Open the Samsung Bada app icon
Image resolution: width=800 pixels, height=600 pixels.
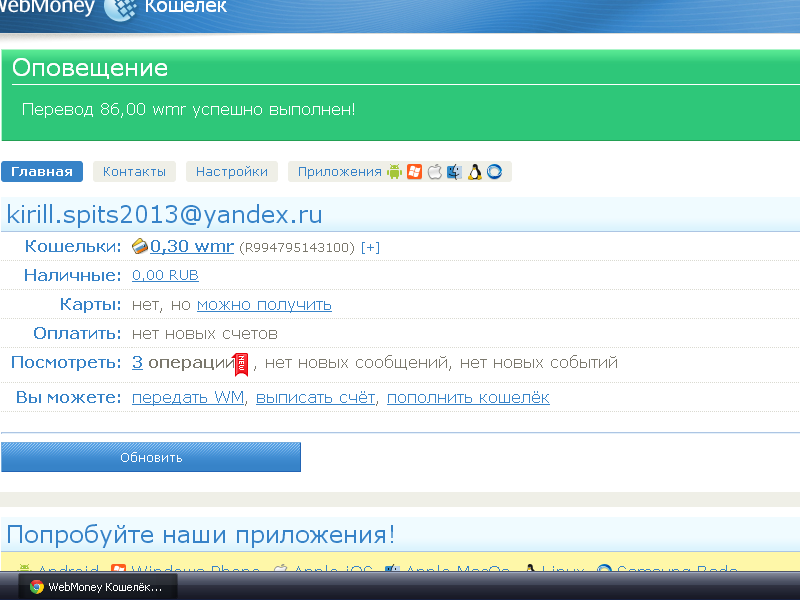(494, 171)
